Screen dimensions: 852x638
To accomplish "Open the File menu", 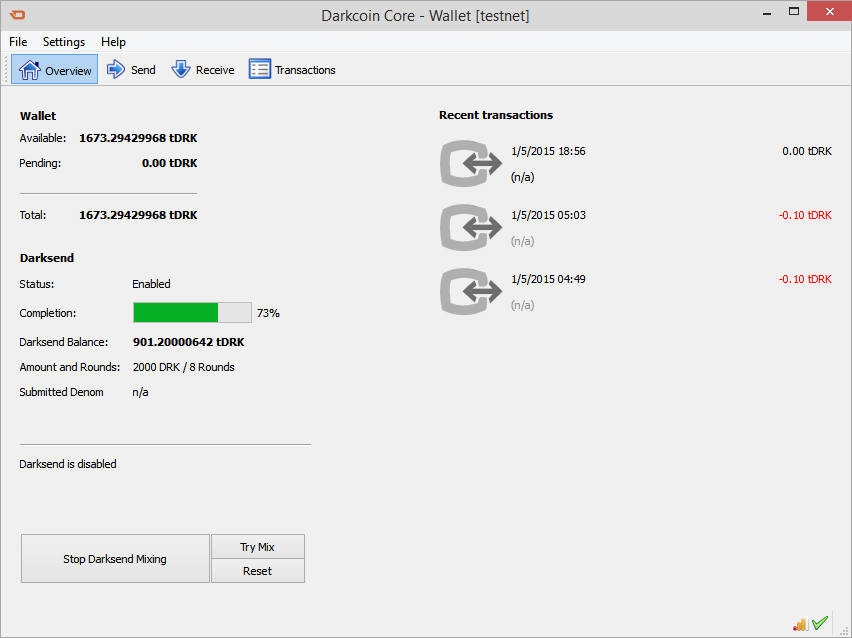I will click(x=18, y=42).
